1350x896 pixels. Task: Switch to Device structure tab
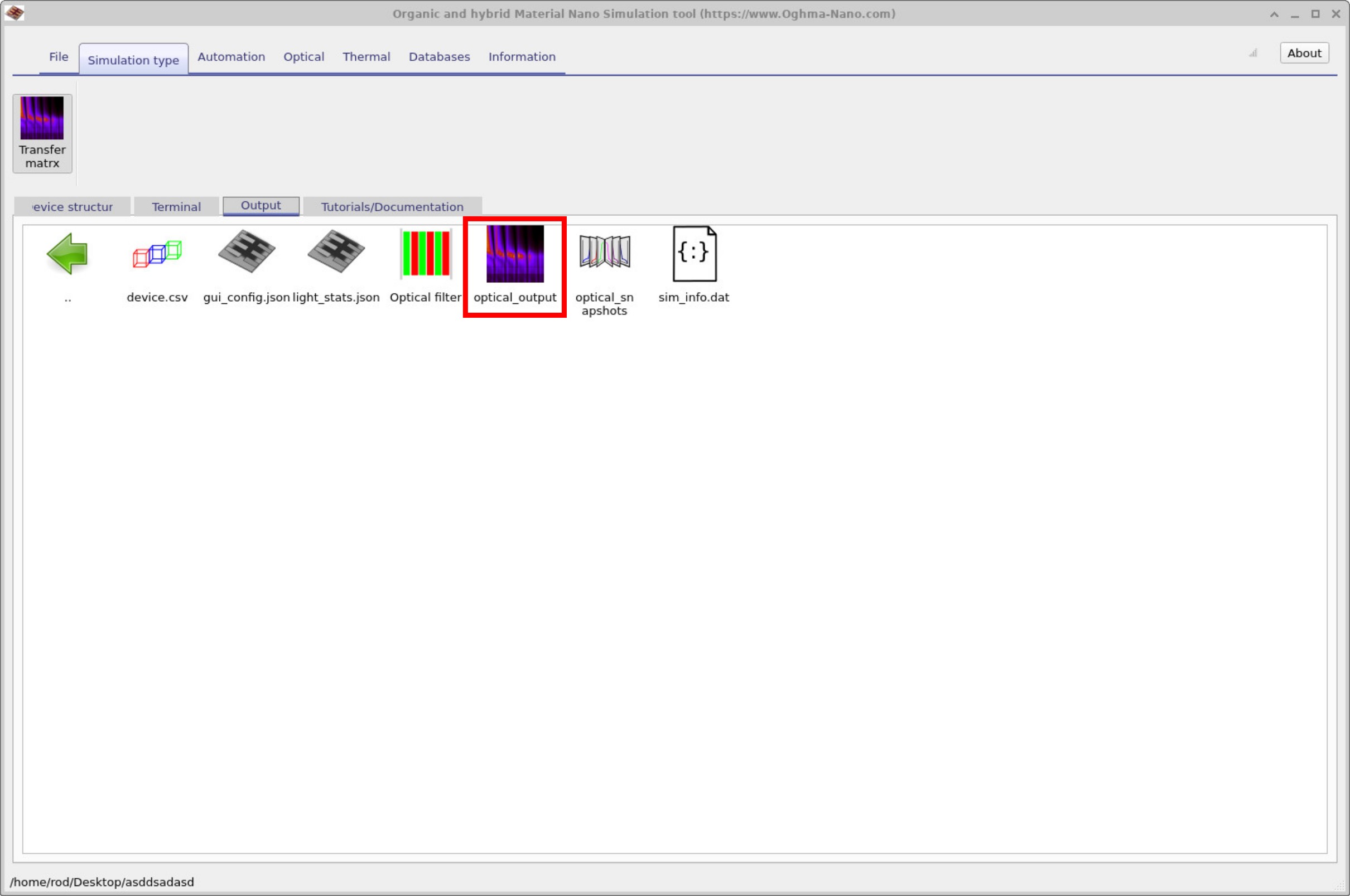click(x=73, y=207)
